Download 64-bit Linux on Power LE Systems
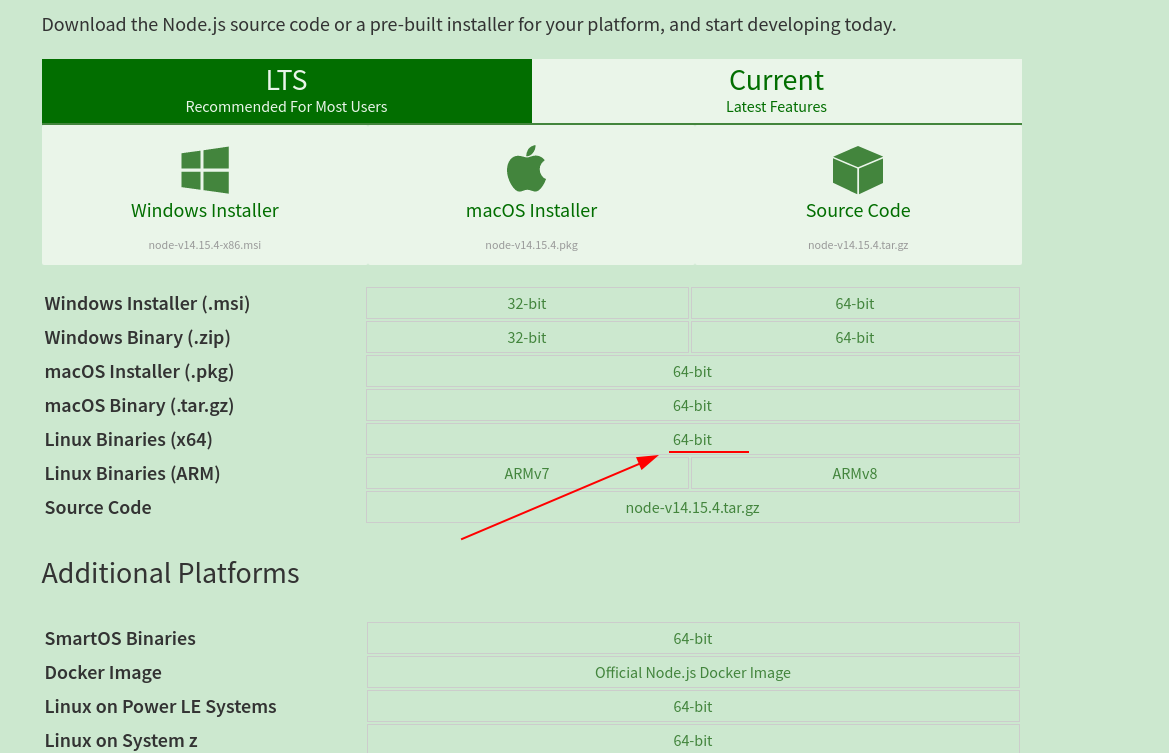This screenshot has height=753, width=1169. [x=693, y=706]
